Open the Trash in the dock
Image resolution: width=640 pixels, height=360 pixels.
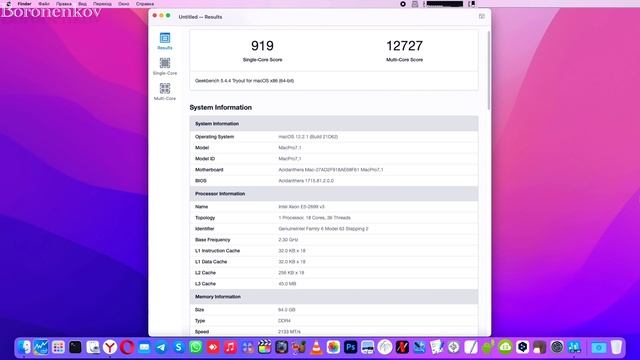(x=616, y=347)
